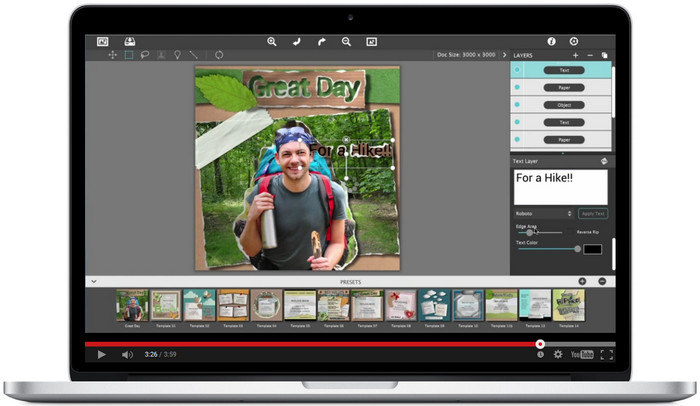The height and width of the screenshot is (406, 700).
Task: Select the top Text layer
Action: click(x=564, y=71)
